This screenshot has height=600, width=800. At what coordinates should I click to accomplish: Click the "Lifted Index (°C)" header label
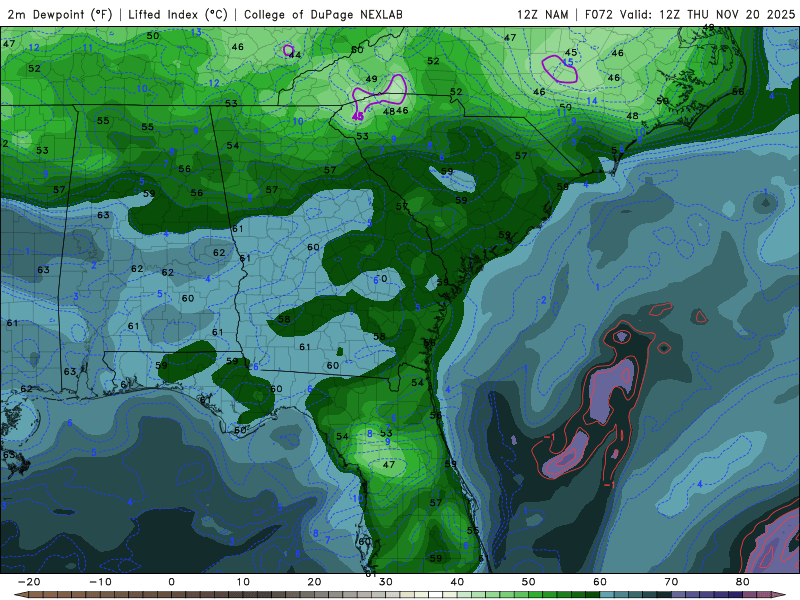click(178, 14)
